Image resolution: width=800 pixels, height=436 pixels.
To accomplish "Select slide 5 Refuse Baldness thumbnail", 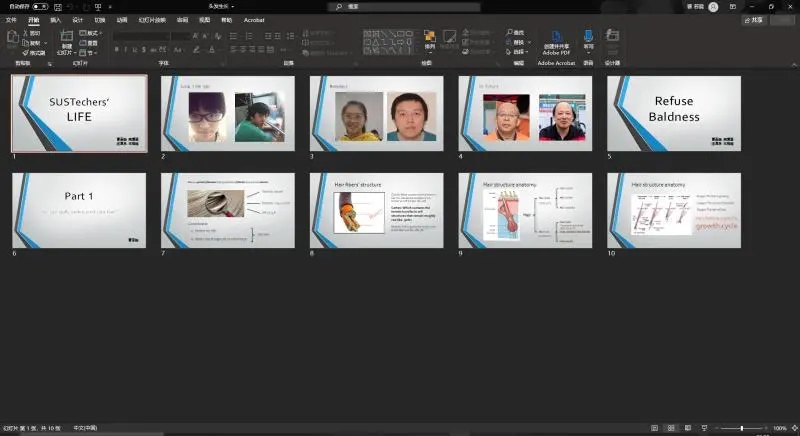I will point(674,113).
